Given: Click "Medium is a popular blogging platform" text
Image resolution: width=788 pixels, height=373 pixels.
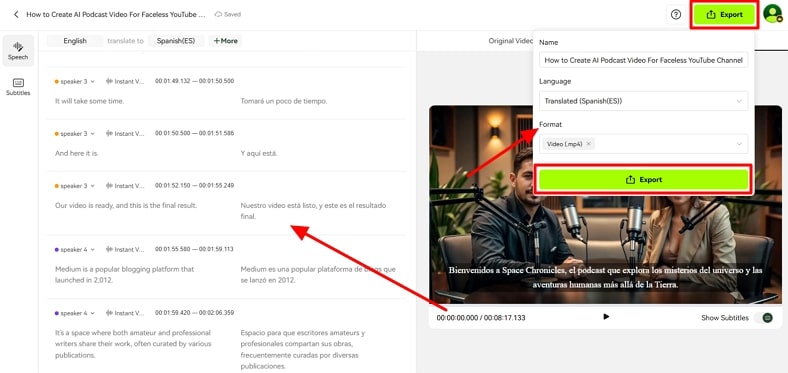Looking at the screenshot, I should (125, 274).
